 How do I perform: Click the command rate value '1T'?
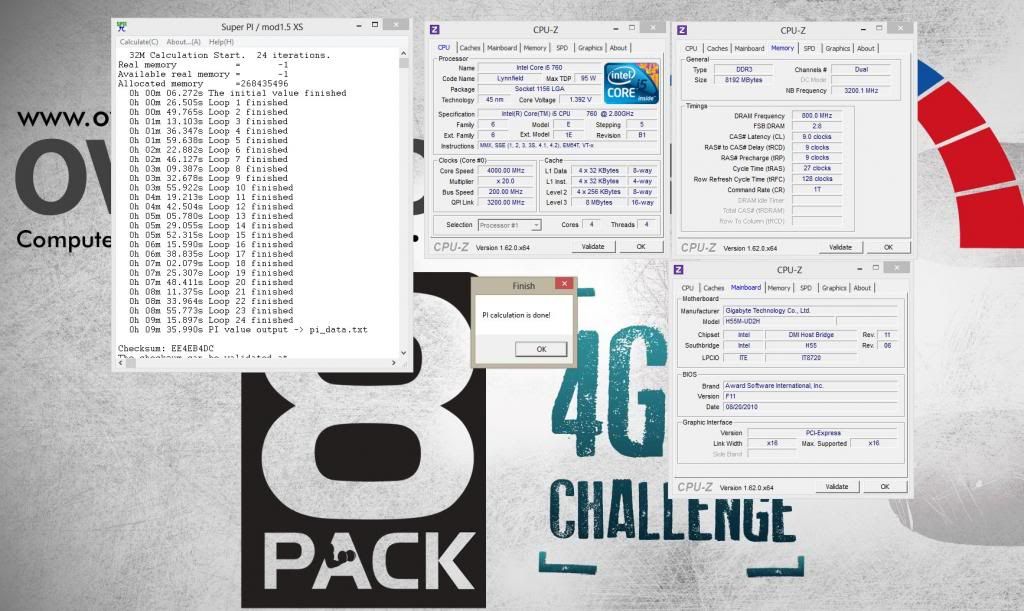817,189
